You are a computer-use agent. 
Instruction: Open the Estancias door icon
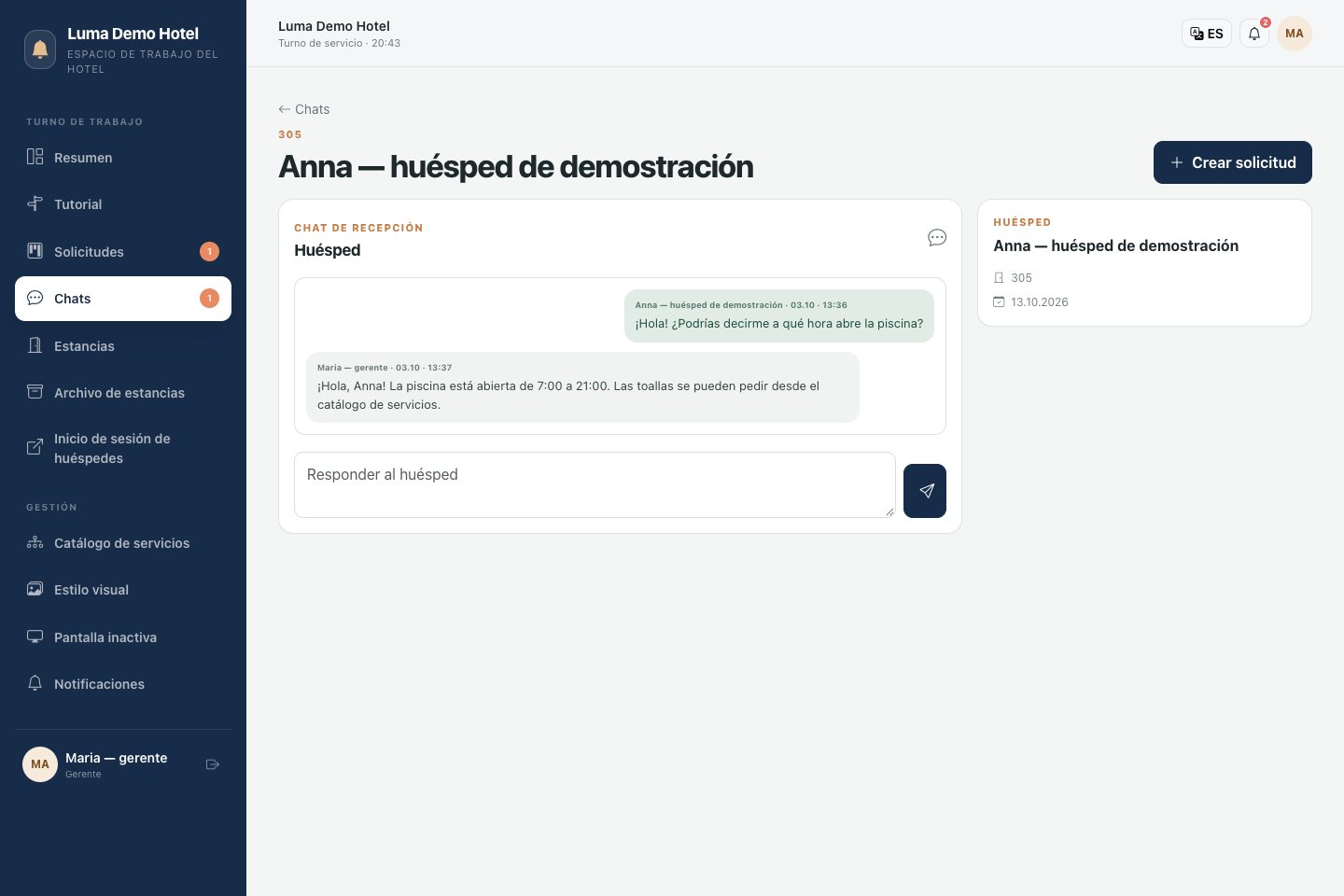click(x=35, y=345)
